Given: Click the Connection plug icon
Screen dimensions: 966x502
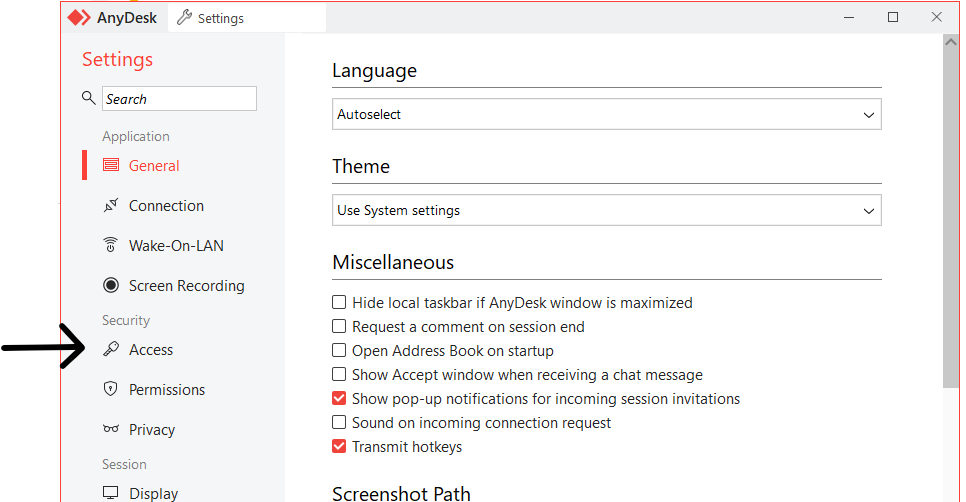Looking at the screenshot, I should pyautogui.click(x=111, y=205).
